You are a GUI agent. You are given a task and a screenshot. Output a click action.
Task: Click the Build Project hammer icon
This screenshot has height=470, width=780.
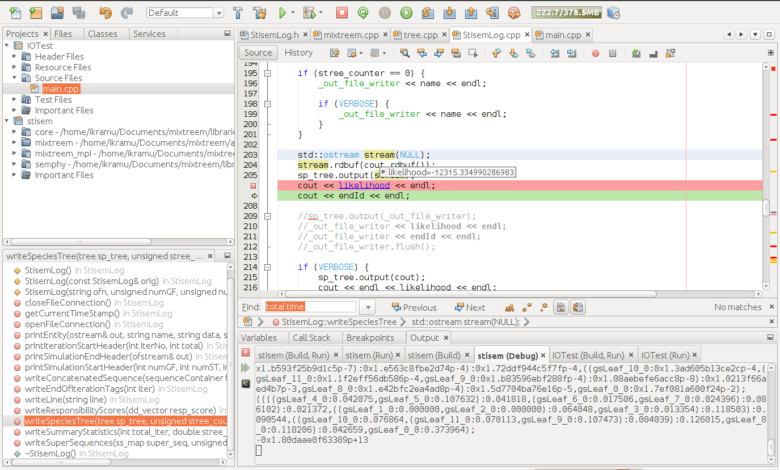point(237,13)
